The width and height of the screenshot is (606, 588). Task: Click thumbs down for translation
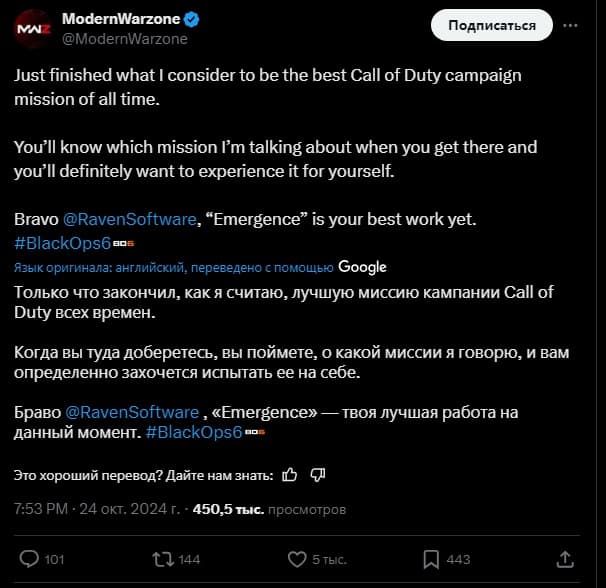[x=317, y=474]
